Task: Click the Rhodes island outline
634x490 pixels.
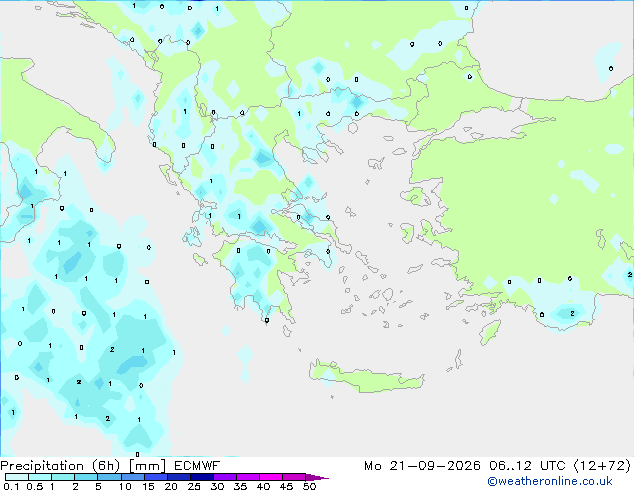Action: 490,332
